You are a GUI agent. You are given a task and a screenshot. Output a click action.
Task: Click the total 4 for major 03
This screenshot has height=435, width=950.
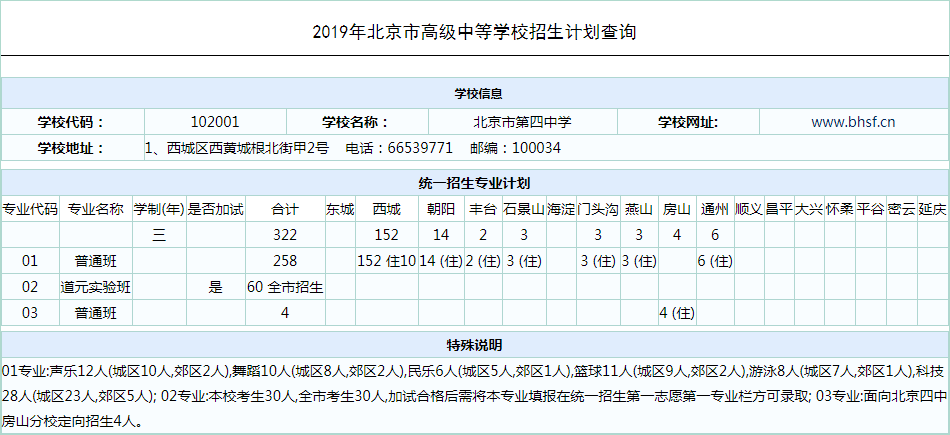click(x=285, y=313)
